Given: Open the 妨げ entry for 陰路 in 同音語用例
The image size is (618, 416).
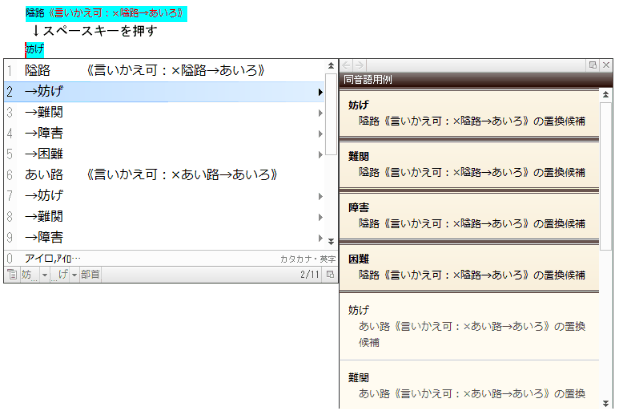Looking at the screenshot, I should 469,114.
